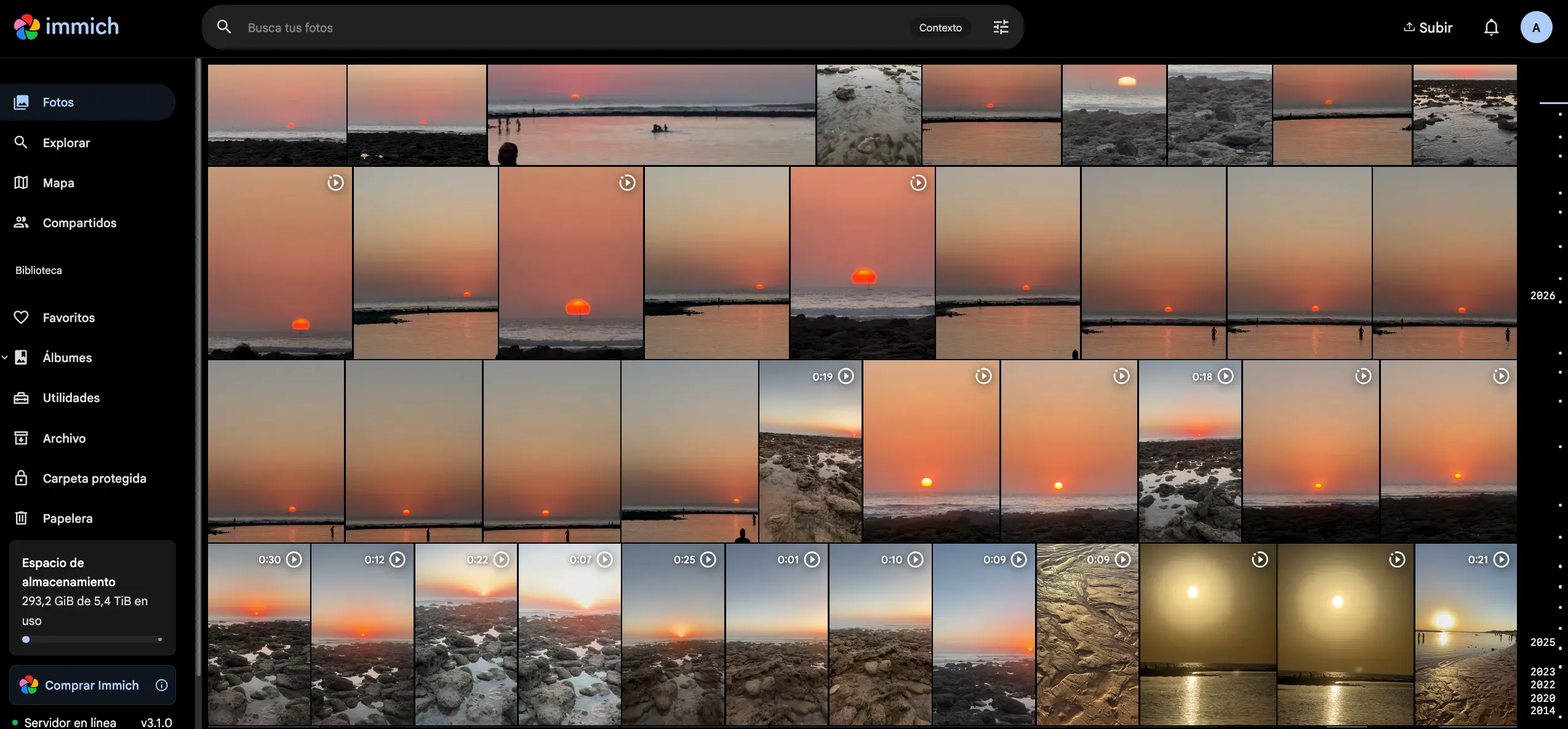Viewport: 1568px width, 729px height.
Task: Click the immich logo
Action: coord(66,26)
